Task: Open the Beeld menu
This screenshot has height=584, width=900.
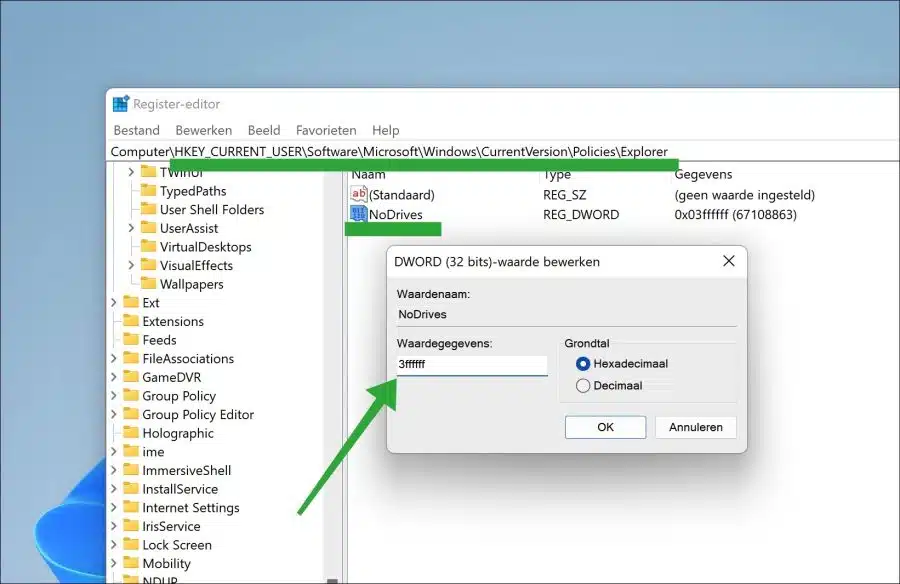Action: (264, 130)
